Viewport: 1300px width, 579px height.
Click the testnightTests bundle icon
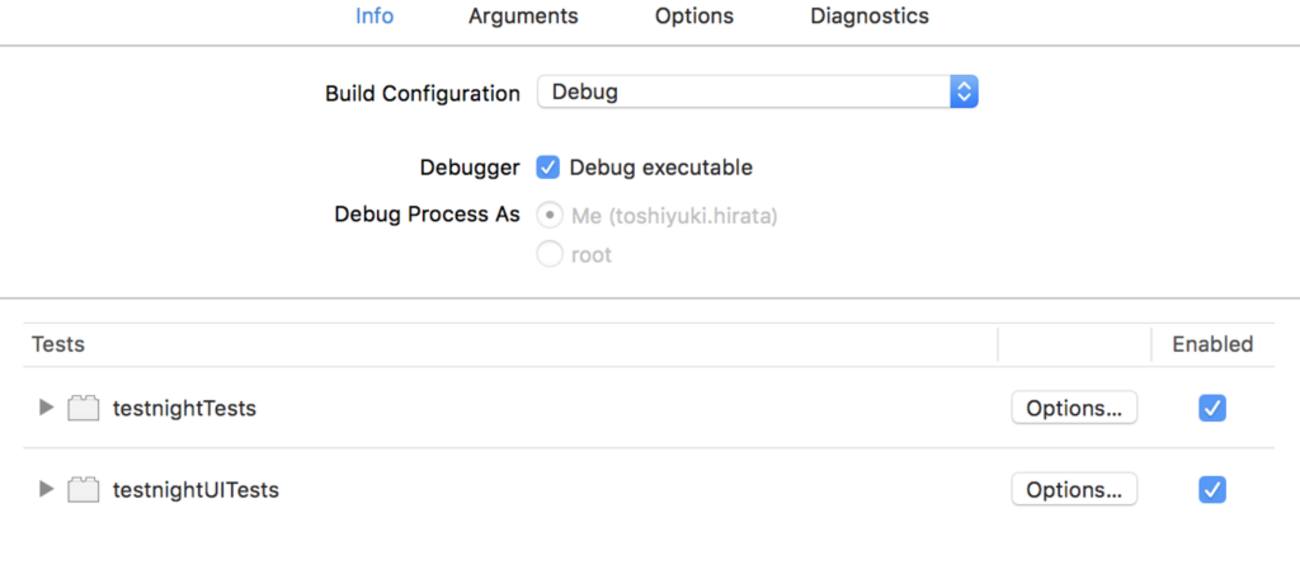point(84,408)
